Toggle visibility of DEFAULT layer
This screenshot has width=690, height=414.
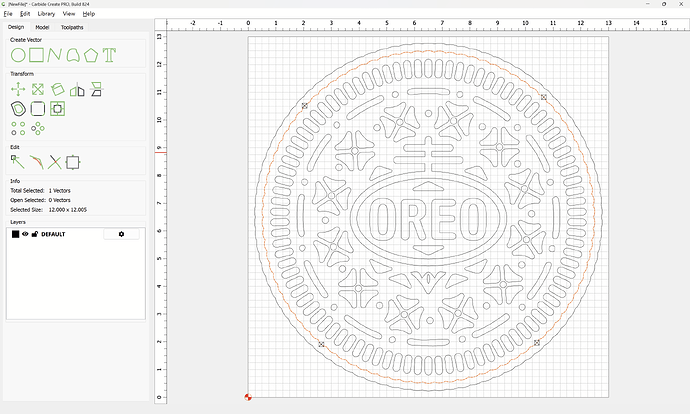coord(25,234)
